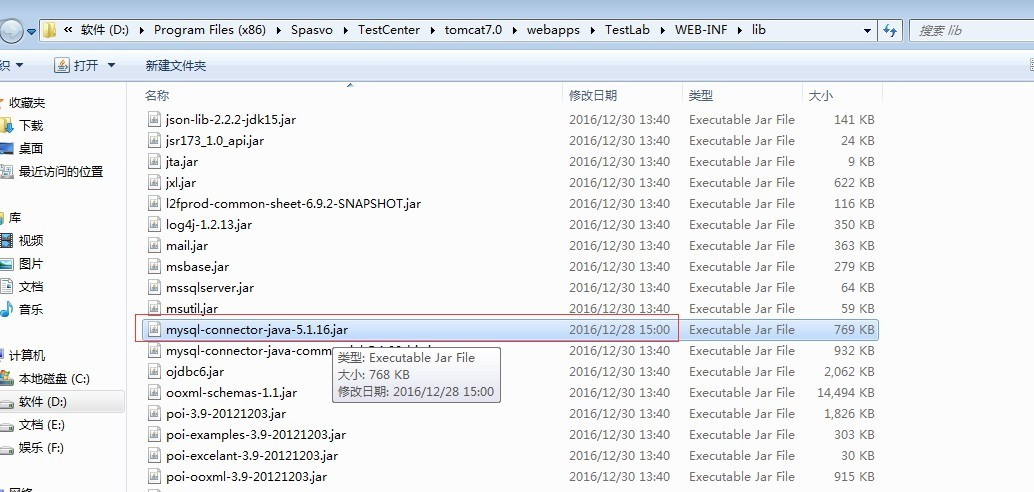This screenshot has height=492, width=1034.
Task: Select file poi-ooxml-3.9-20121203.jar
Action: pos(247,477)
